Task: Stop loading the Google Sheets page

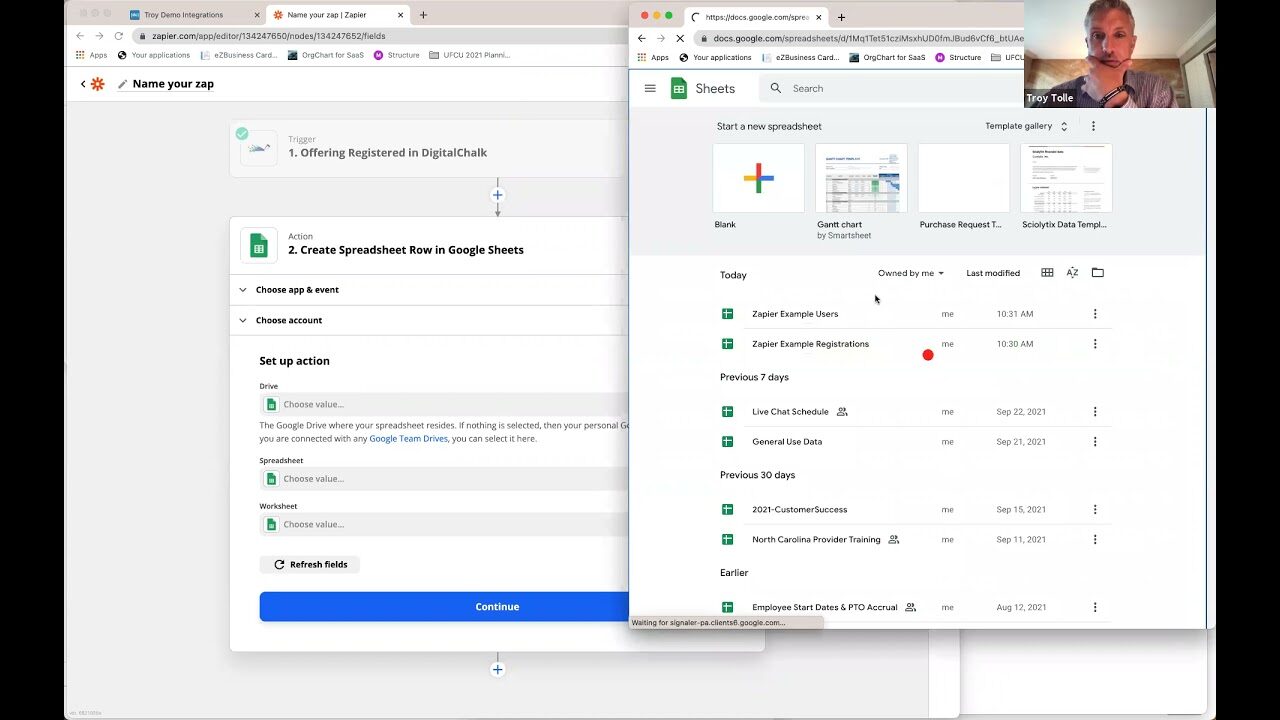Action: [679, 38]
